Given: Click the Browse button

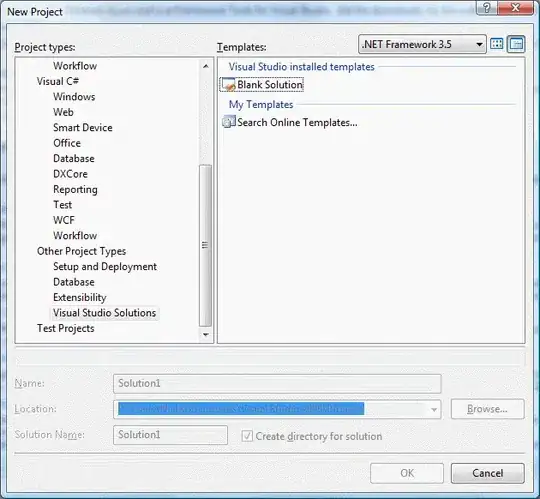Looking at the screenshot, I should click(488, 409).
